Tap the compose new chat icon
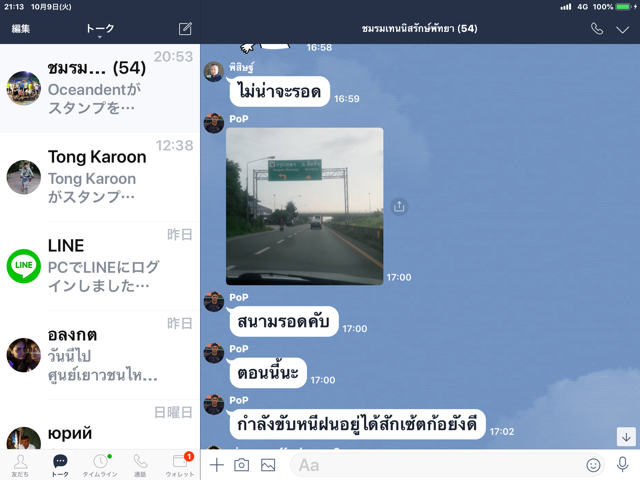The height and width of the screenshot is (480, 640). coord(185,29)
